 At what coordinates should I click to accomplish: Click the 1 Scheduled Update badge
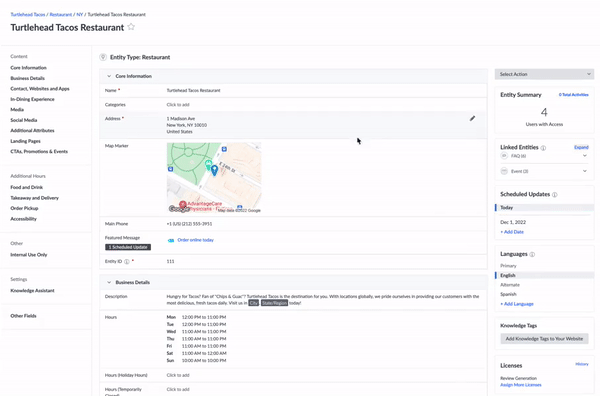pyautogui.click(x=128, y=247)
